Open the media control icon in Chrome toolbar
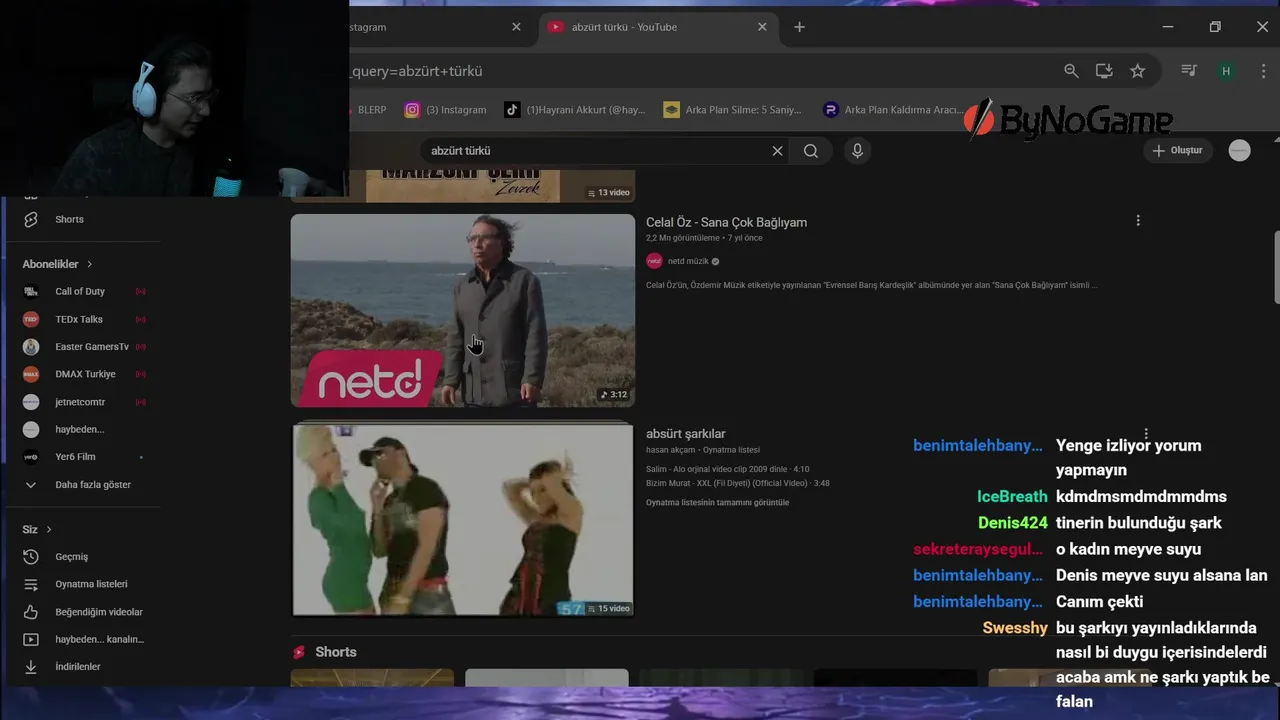This screenshot has height=720, width=1280. [x=1189, y=71]
